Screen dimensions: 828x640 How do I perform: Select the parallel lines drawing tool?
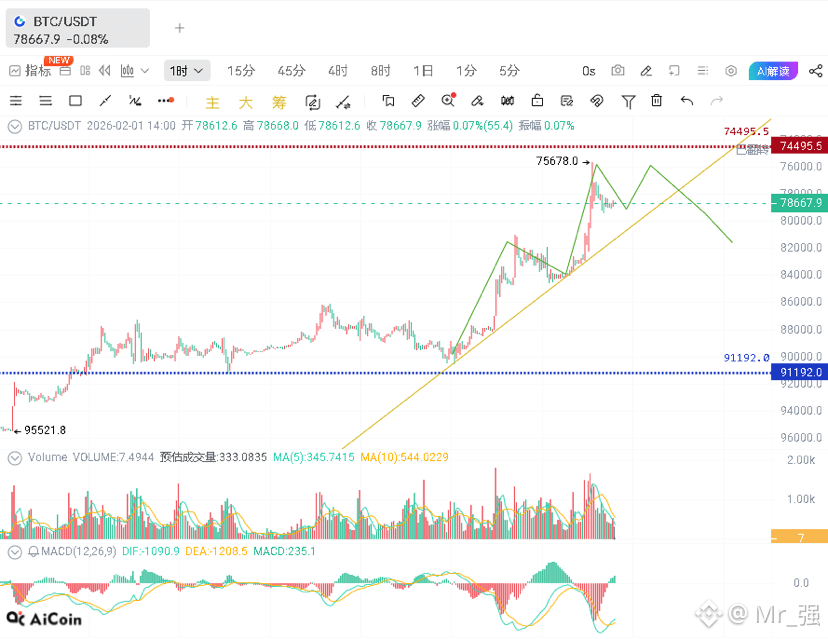[x=45, y=100]
